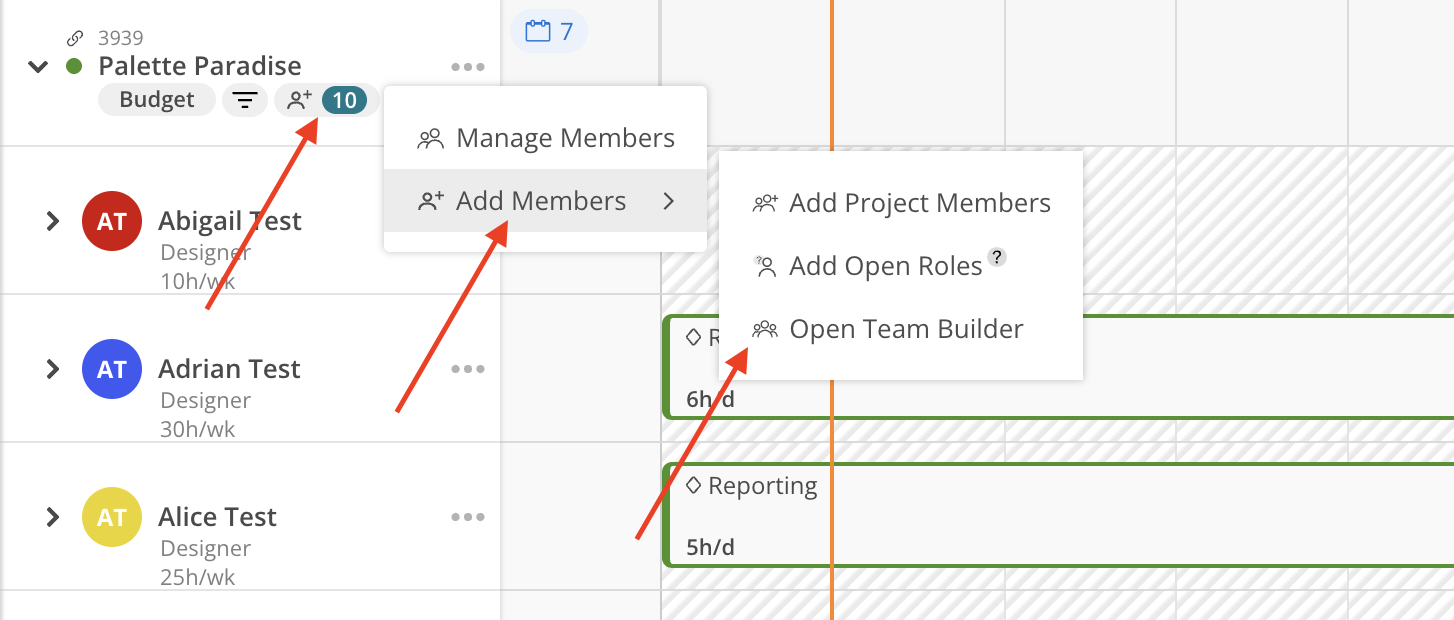Open Adrian Test's three-dots options menu

tap(467, 369)
